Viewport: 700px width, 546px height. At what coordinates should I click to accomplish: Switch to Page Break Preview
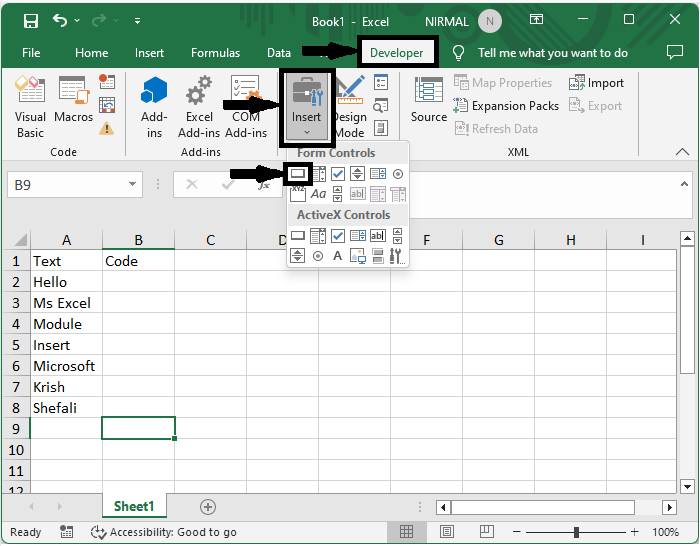pos(487,531)
